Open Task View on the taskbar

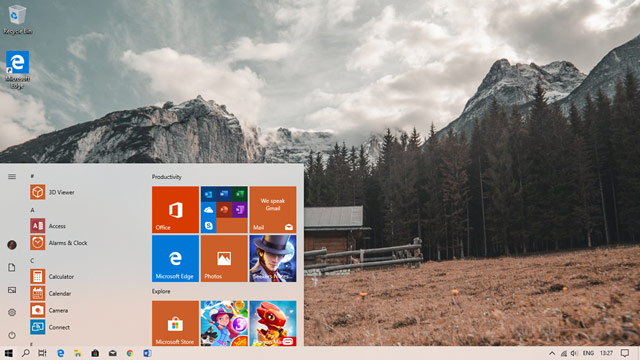click(x=42, y=353)
